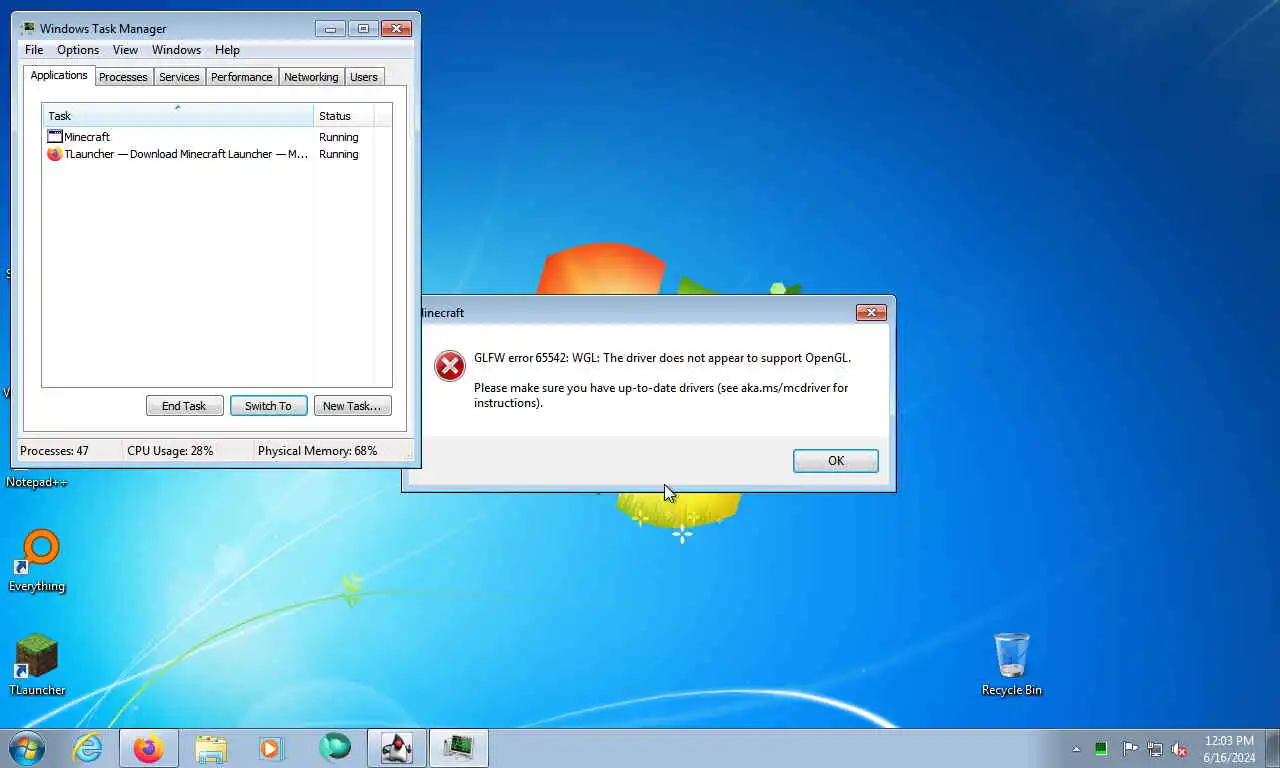This screenshot has height=768, width=1280.
Task: Sort by the Status column header
Action: click(344, 115)
